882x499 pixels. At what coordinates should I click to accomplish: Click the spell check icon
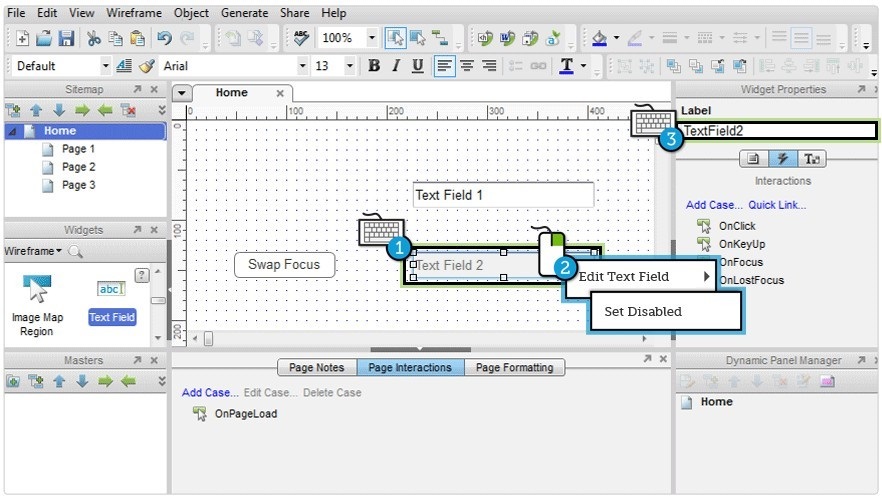300,38
